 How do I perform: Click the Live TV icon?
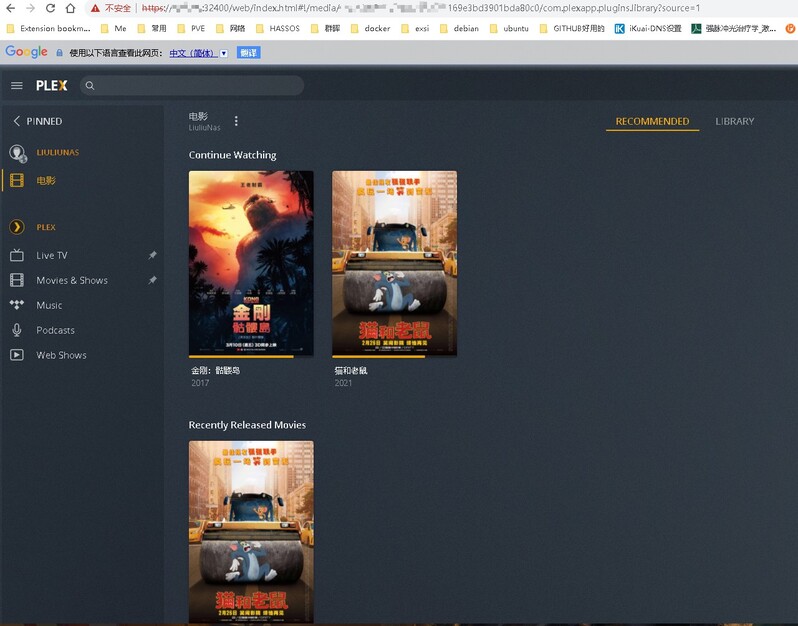tap(17, 255)
